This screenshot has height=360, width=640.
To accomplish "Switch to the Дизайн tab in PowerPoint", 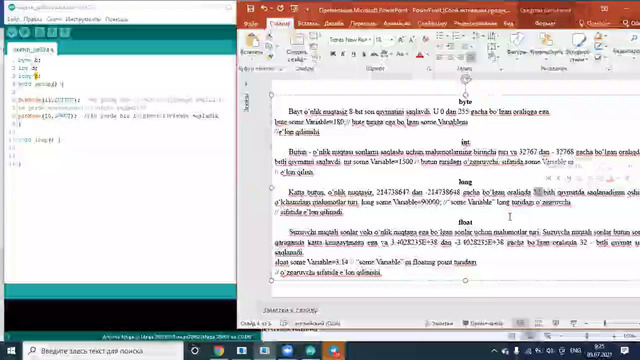I will (x=333, y=23).
